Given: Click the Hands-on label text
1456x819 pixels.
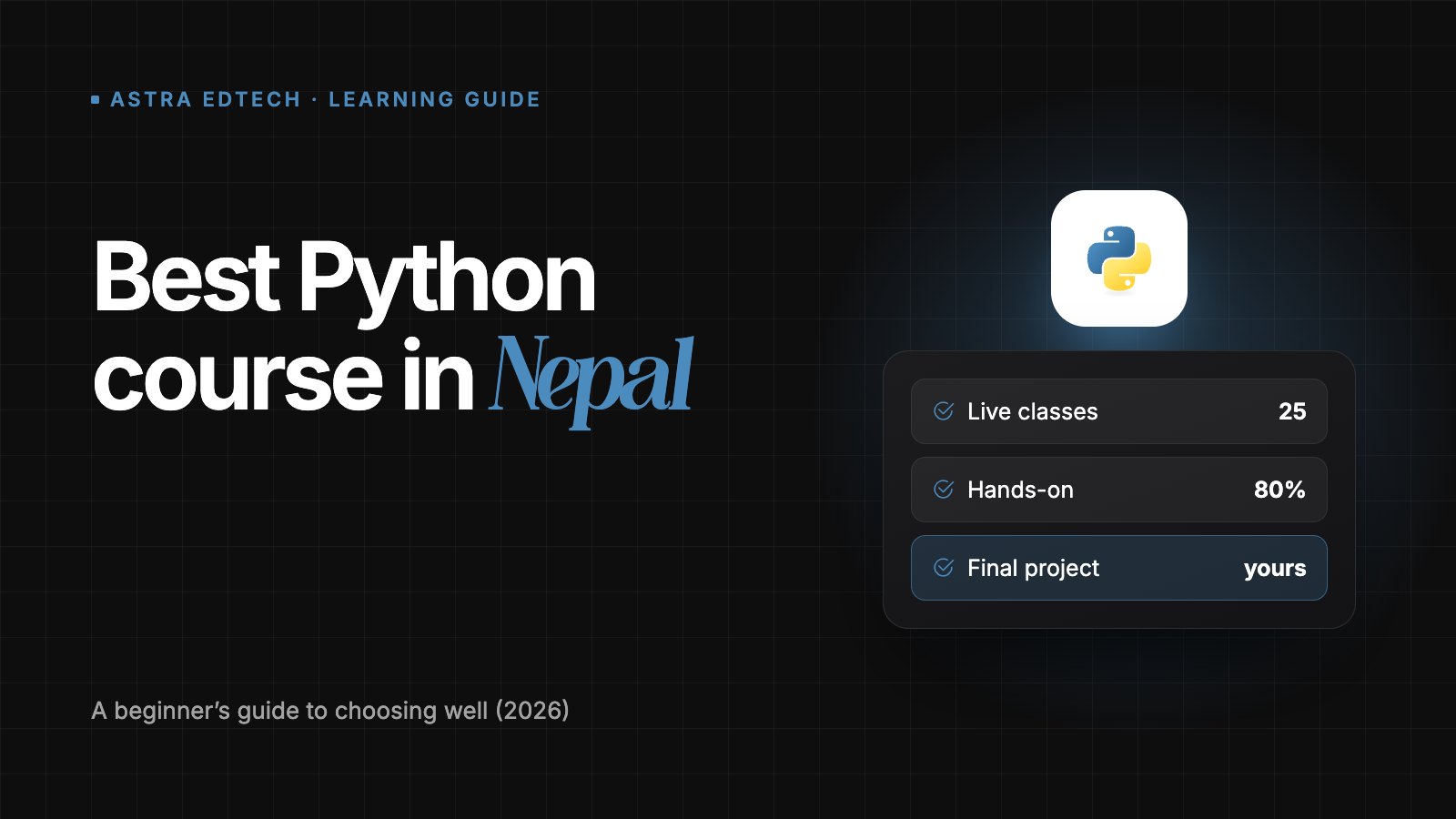Looking at the screenshot, I should pos(1020,490).
